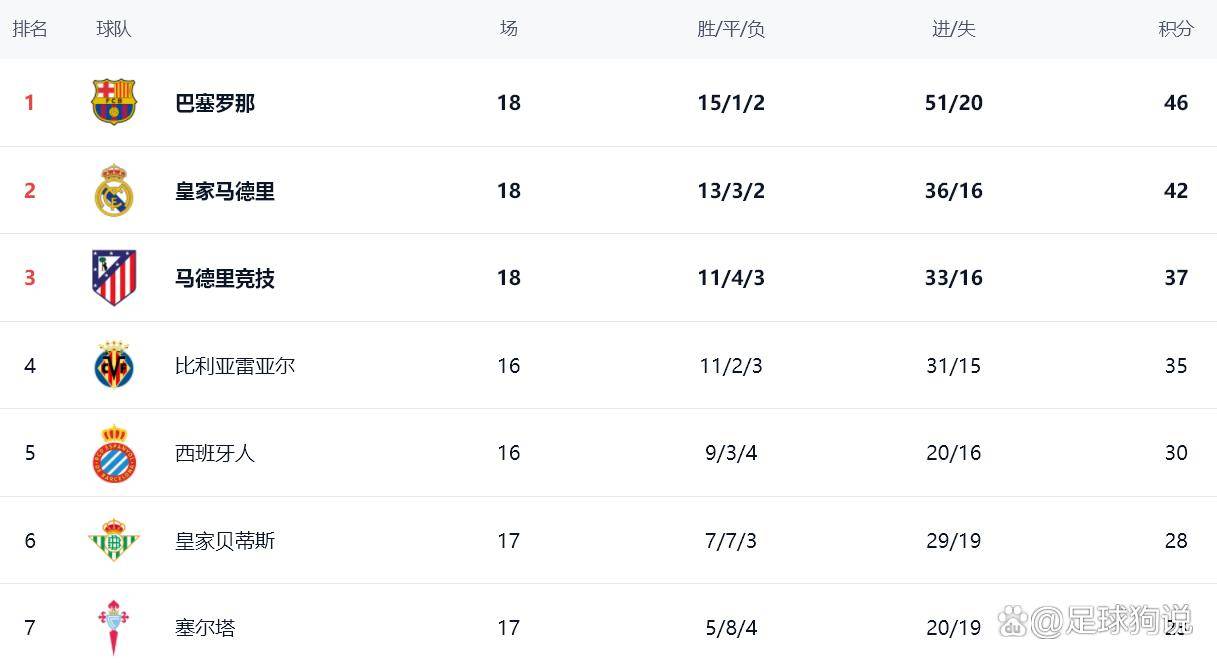Click the Real Betis club crest
The width and height of the screenshot is (1217, 663).
114,541
